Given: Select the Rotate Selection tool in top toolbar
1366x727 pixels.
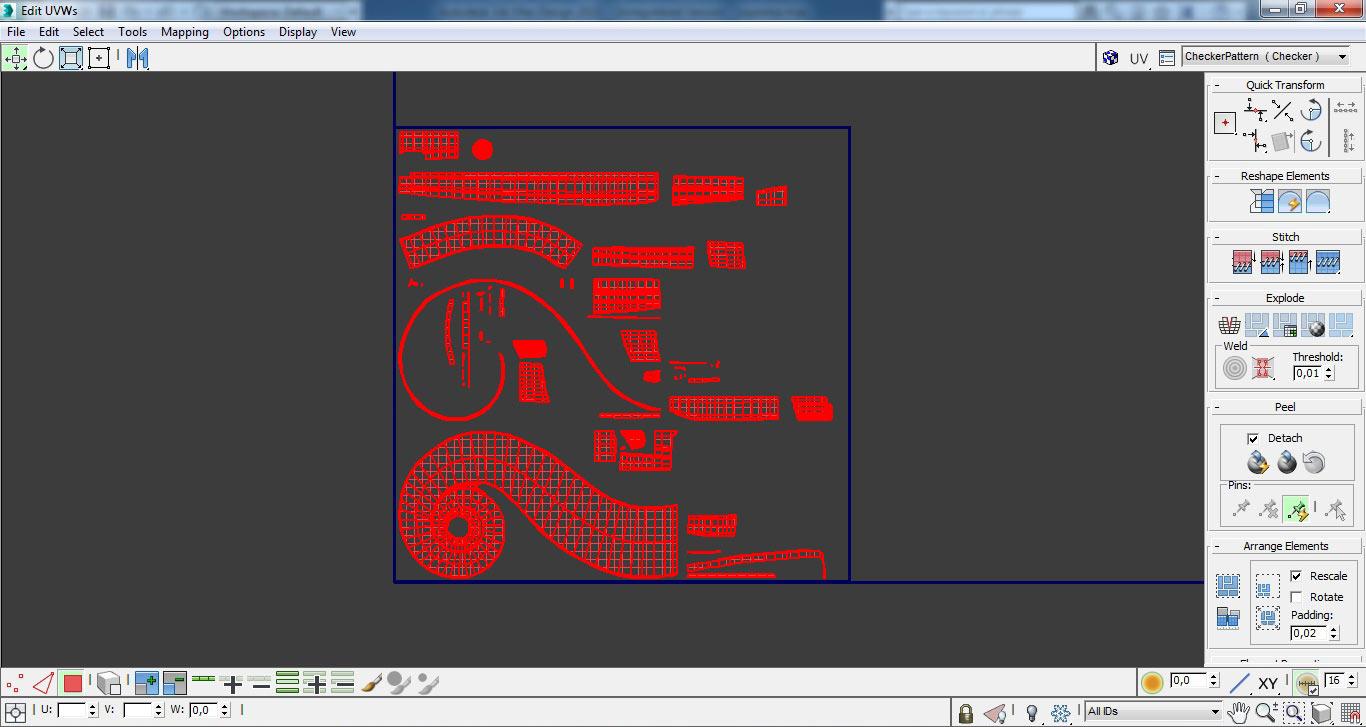Looking at the screenshot, I should (x=43, y=58).
